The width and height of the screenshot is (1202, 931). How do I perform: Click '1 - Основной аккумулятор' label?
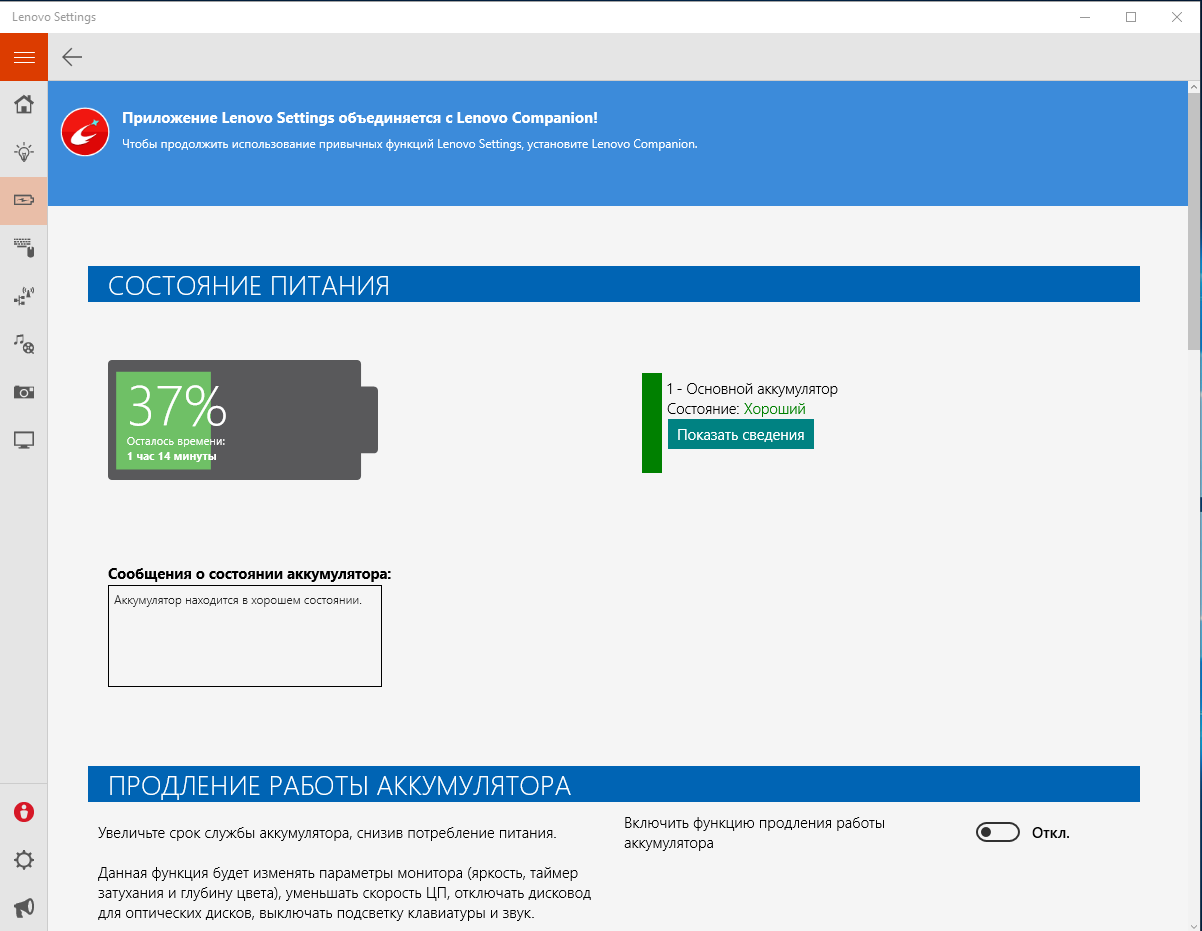pos(752,389)
